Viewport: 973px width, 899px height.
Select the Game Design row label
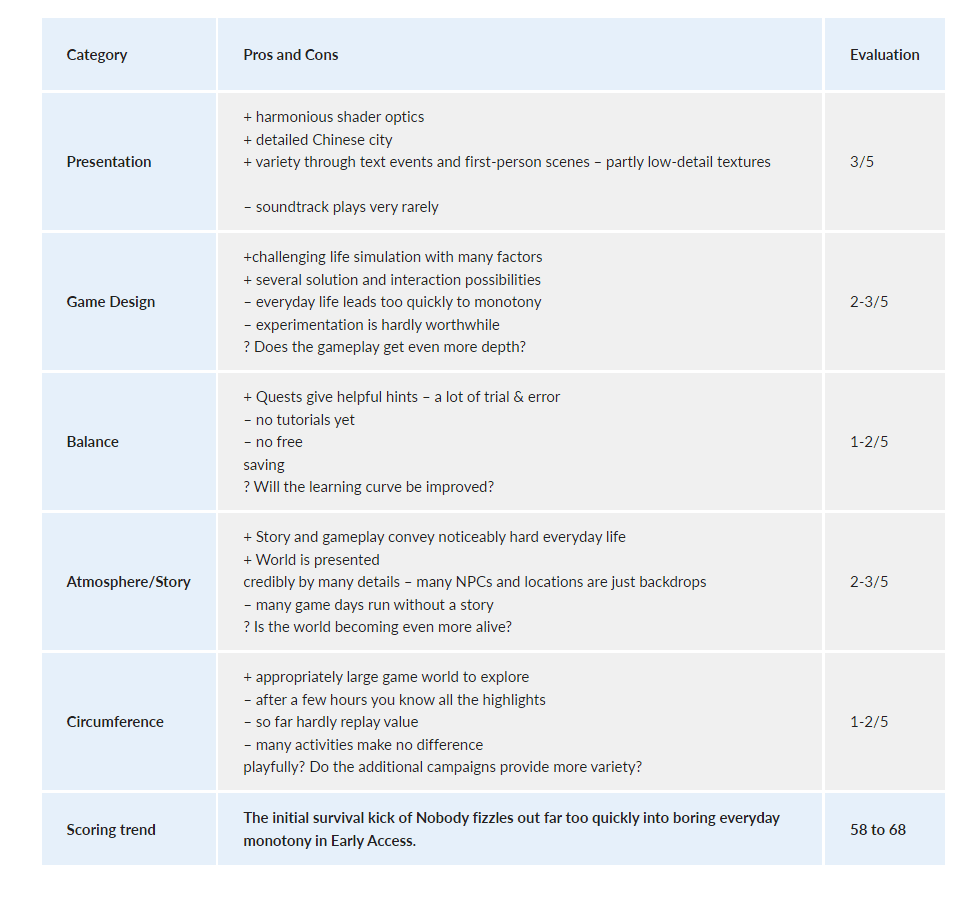point(111,302)
